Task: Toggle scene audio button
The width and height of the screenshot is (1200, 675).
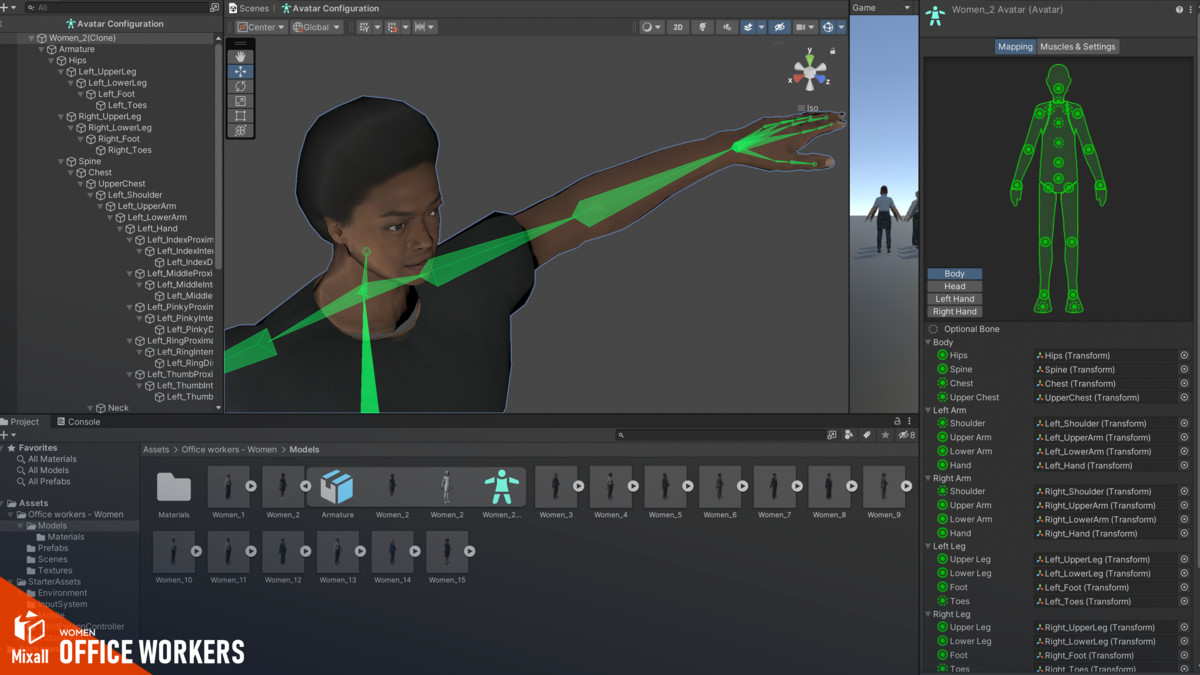Action: (x=729, y=27)
